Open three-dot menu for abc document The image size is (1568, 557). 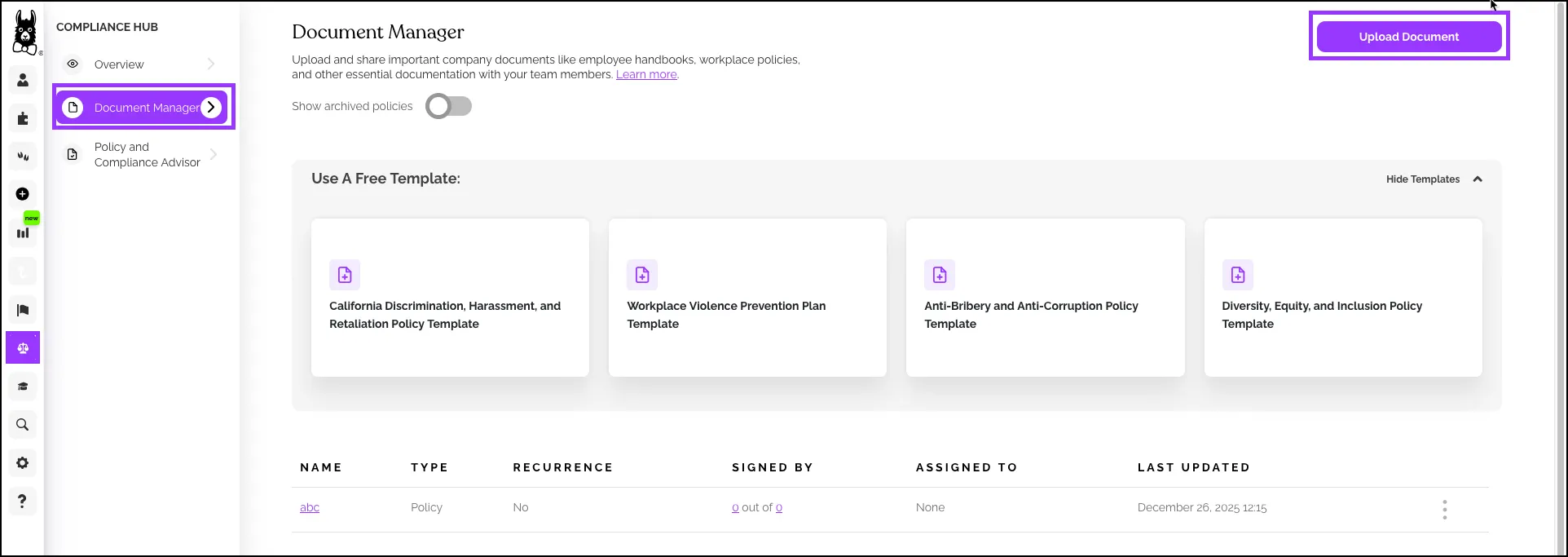click(x=1444, y=510)
